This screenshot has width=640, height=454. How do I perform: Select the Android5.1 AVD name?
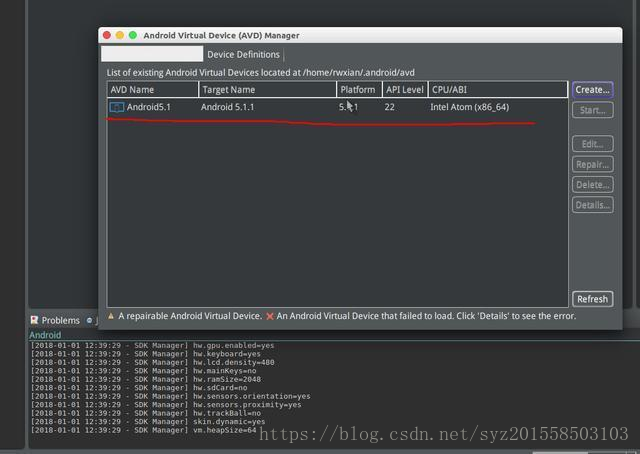point(149,107)
